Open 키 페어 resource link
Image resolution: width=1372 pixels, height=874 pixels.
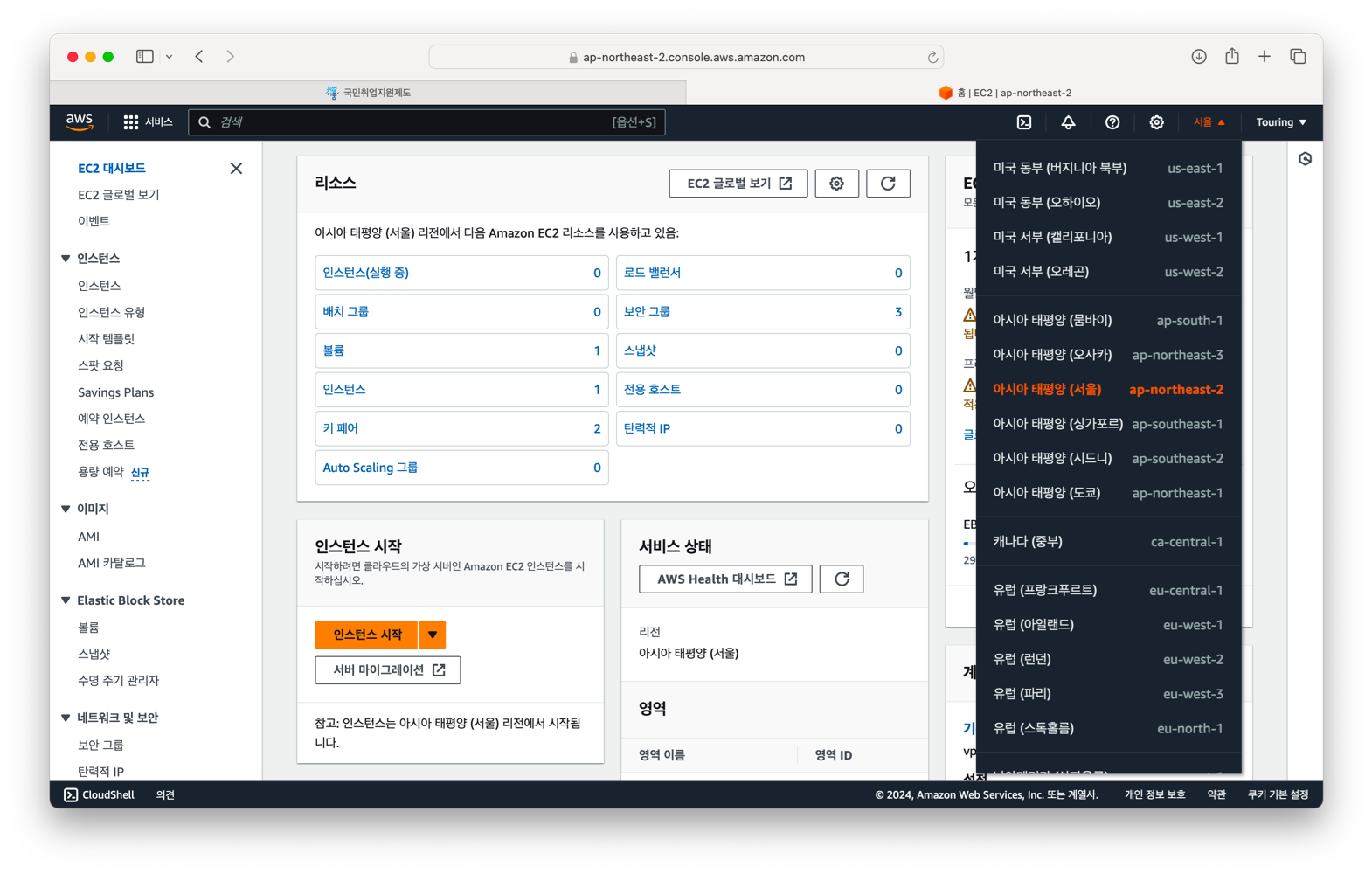[x=341, y=428]
